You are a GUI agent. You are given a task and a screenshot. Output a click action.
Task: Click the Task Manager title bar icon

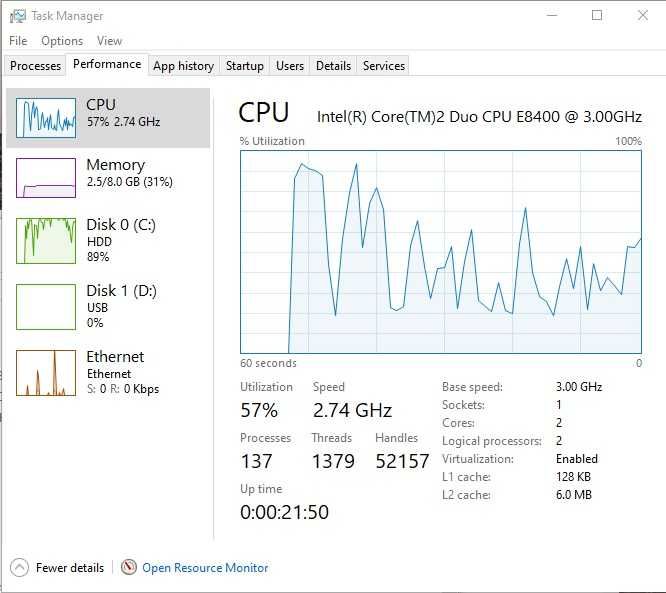(17, 16)
